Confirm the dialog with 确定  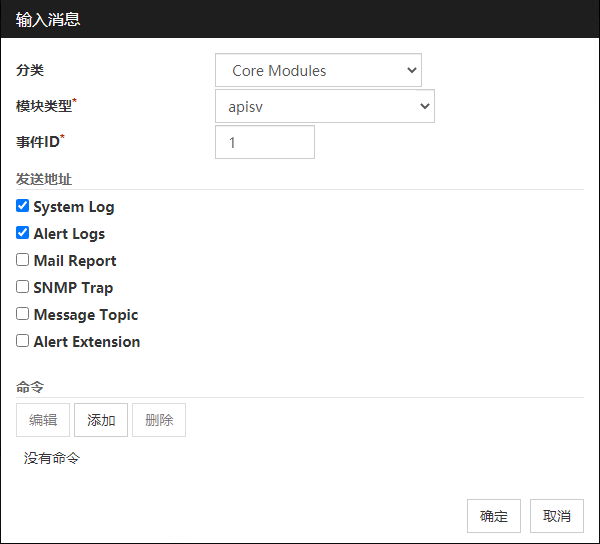[x=494, y=516]
